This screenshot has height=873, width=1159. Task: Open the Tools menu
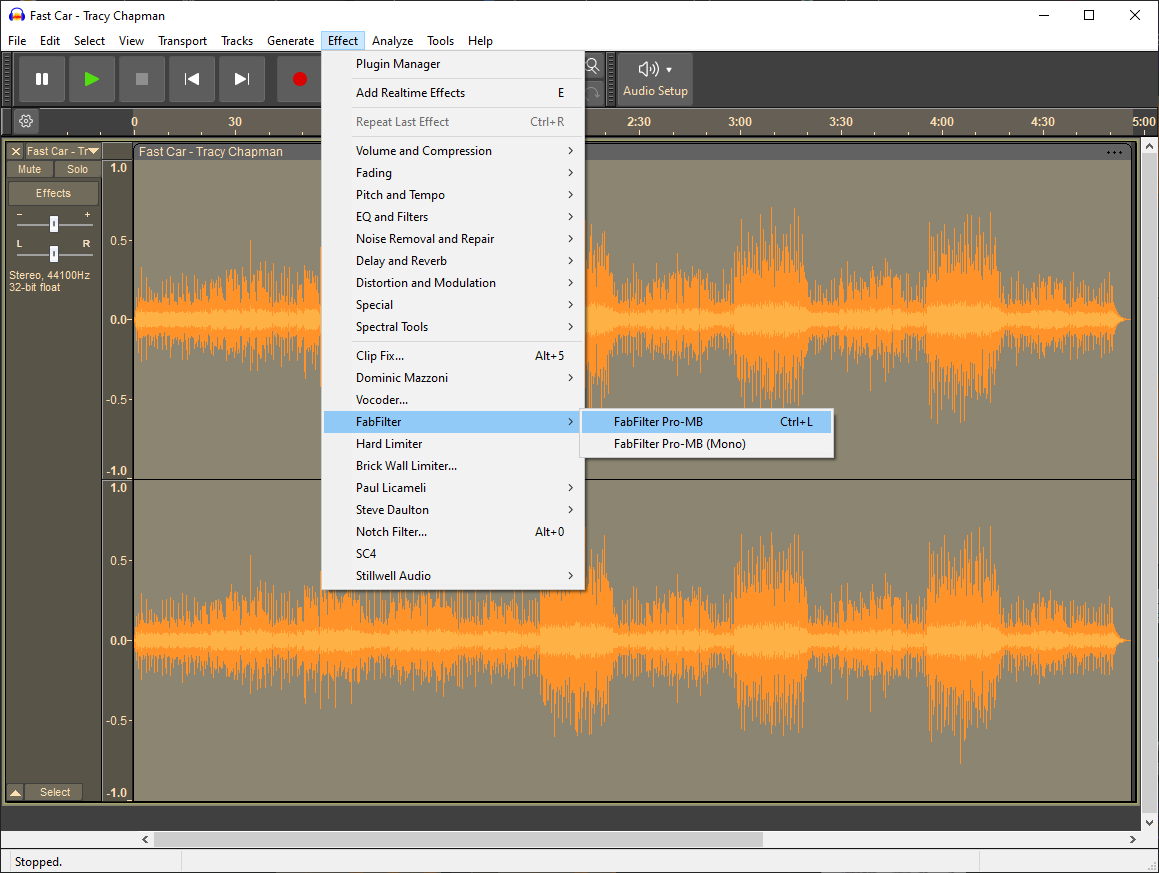tap(441, 41)
